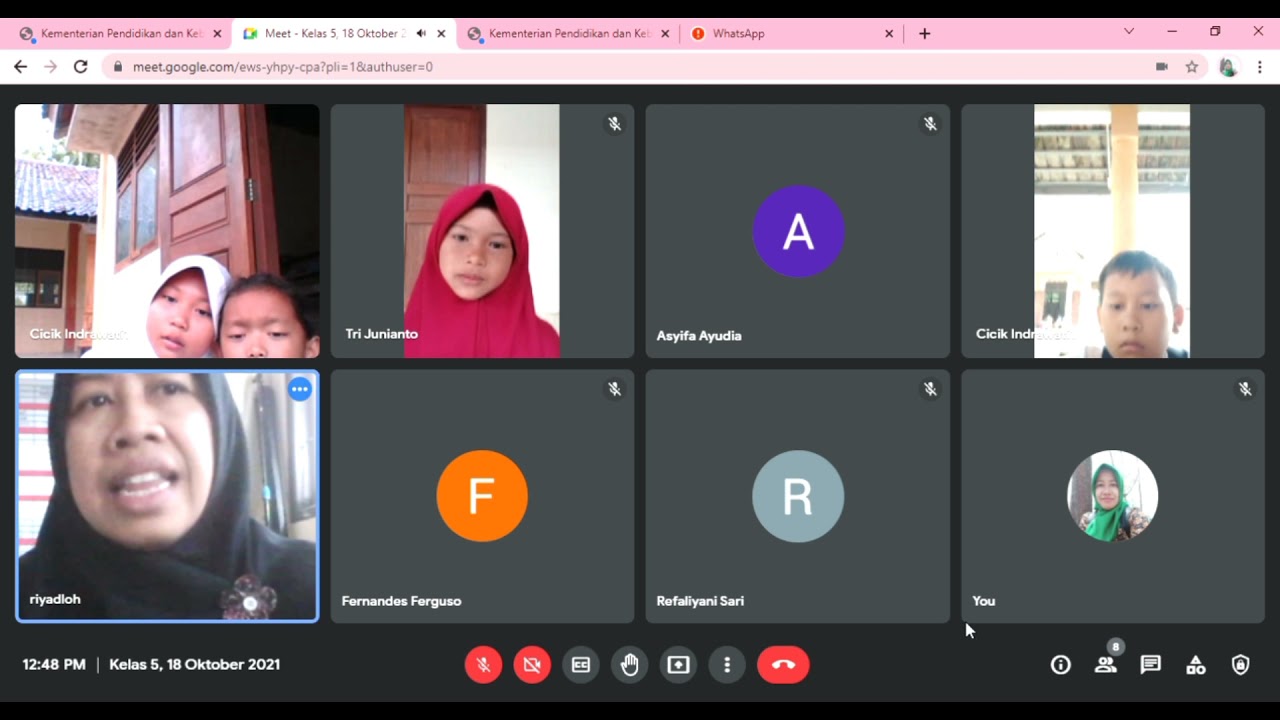
Task: Open more options three-dot menu in call controls
Action: tap(727, 665)
